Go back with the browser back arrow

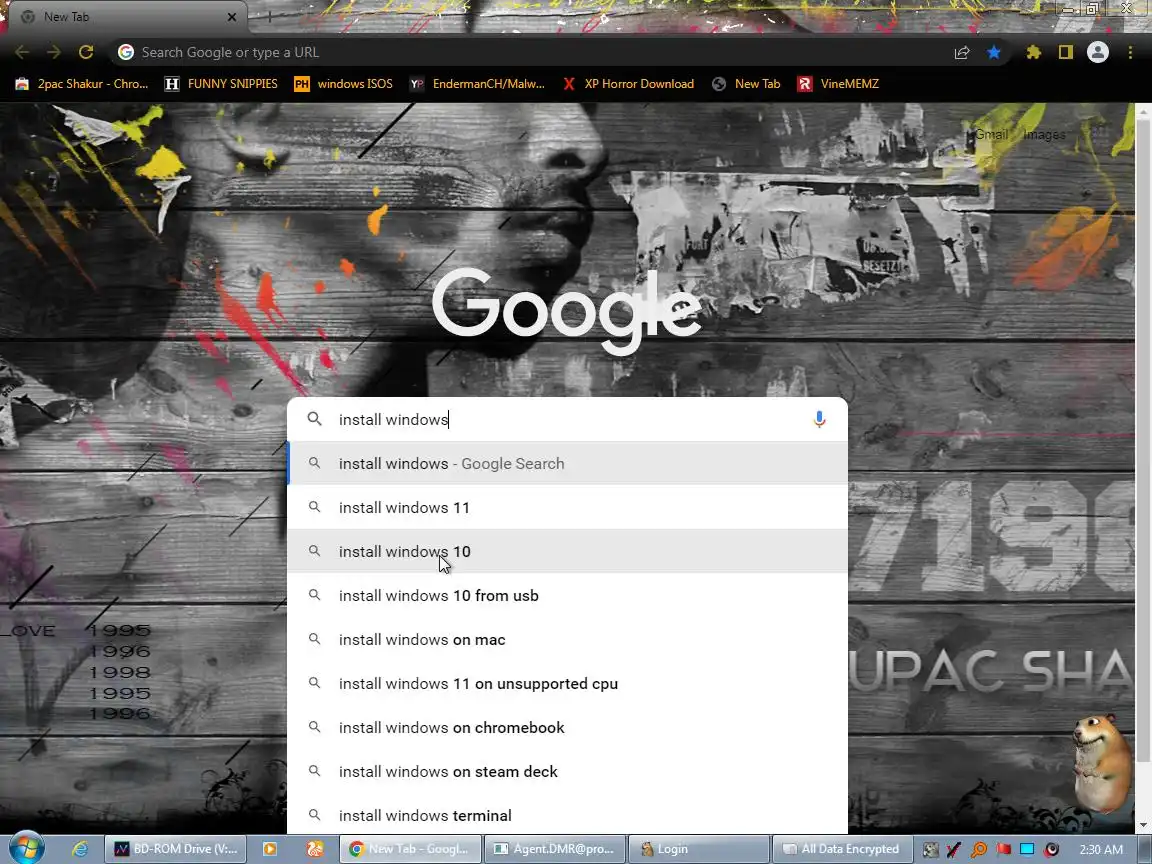pos(22,52)
